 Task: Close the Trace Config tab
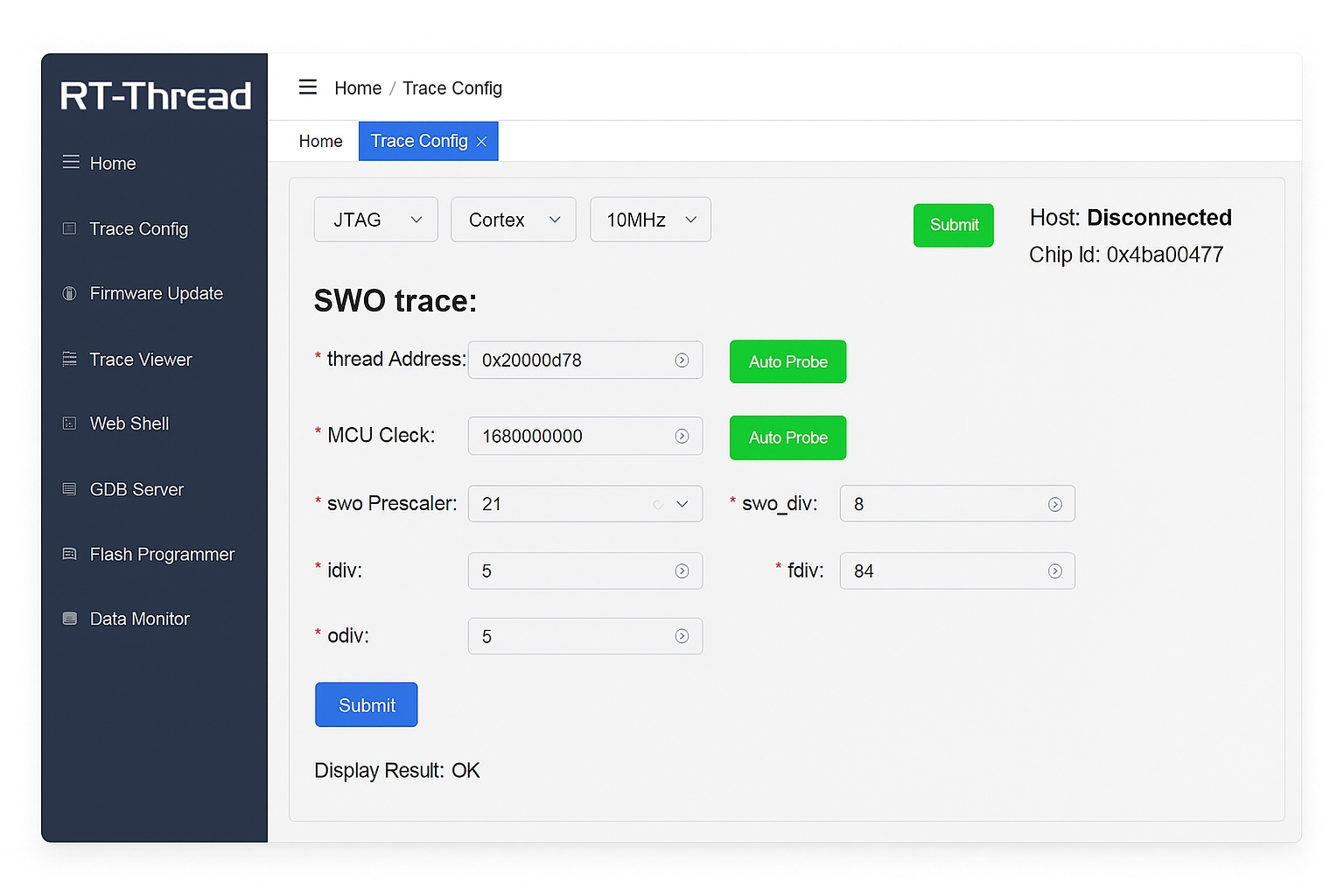481,142
